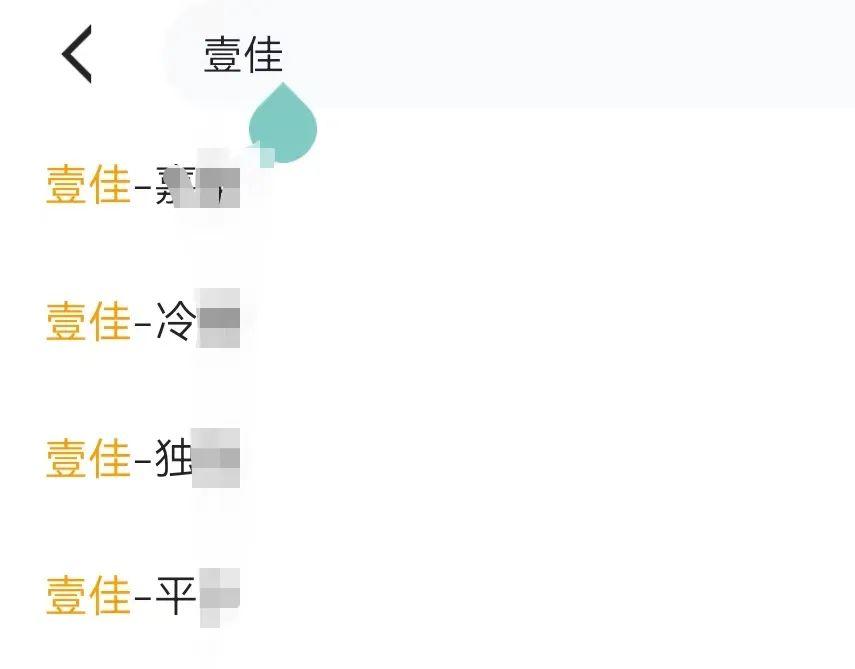Tap the back arrow icon
This screenshot has height=669, width=855.
[x=77, y=54]
